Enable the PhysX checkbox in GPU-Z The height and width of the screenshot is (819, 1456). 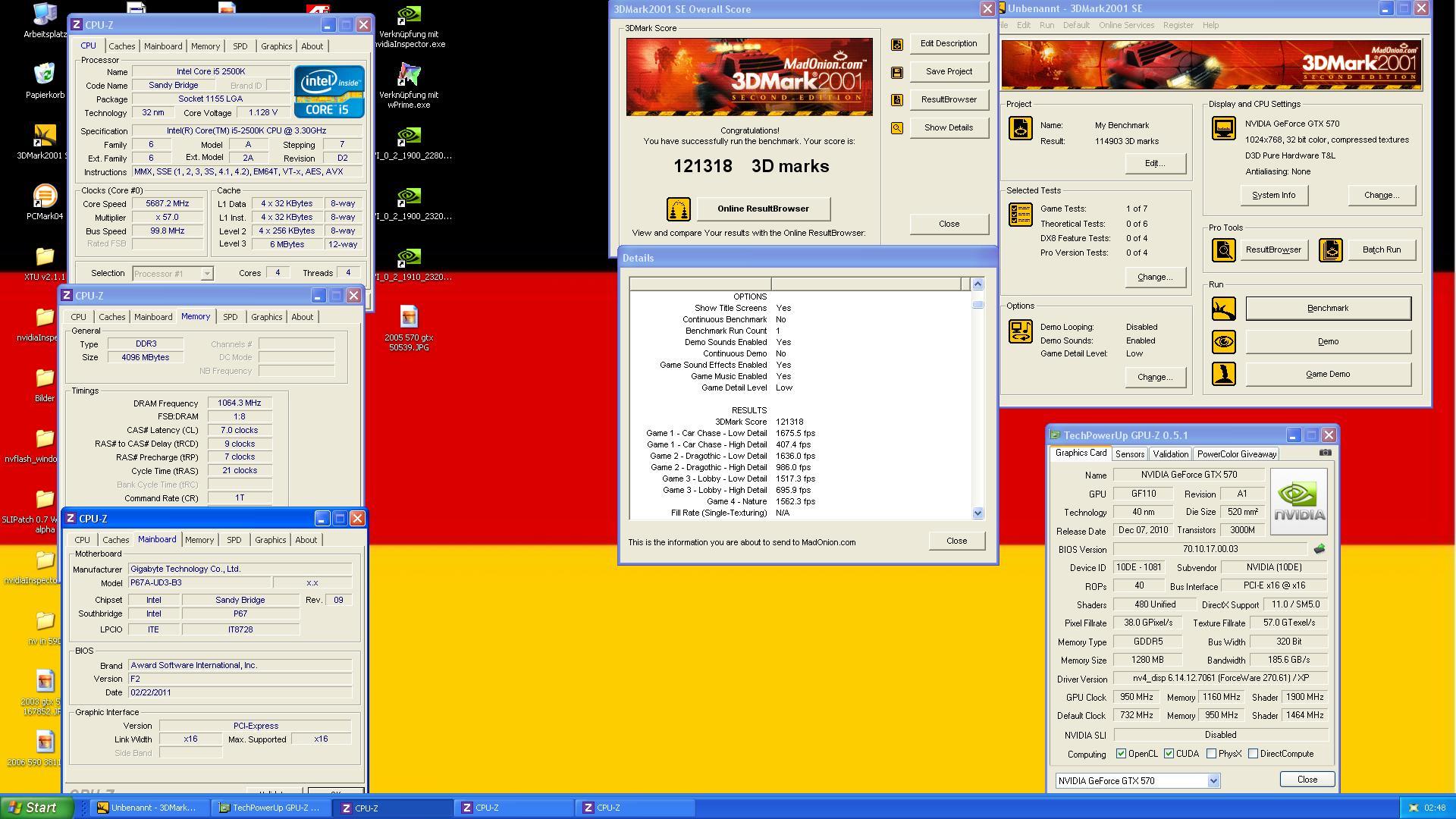(1212, 754)
